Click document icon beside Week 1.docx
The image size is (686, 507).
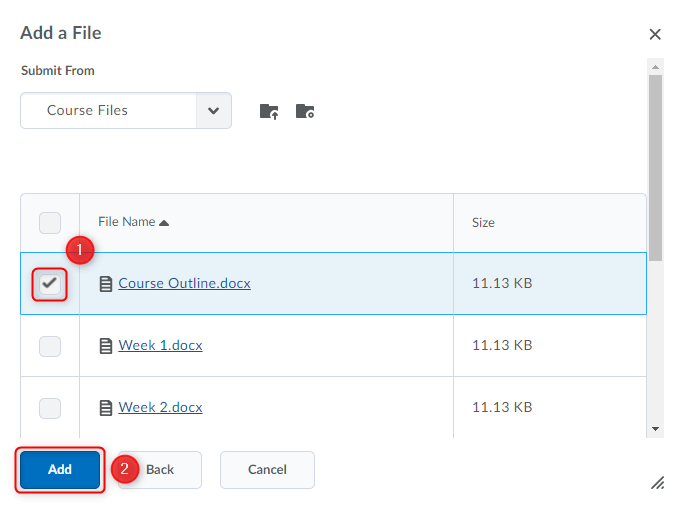[x=106, y=346]
